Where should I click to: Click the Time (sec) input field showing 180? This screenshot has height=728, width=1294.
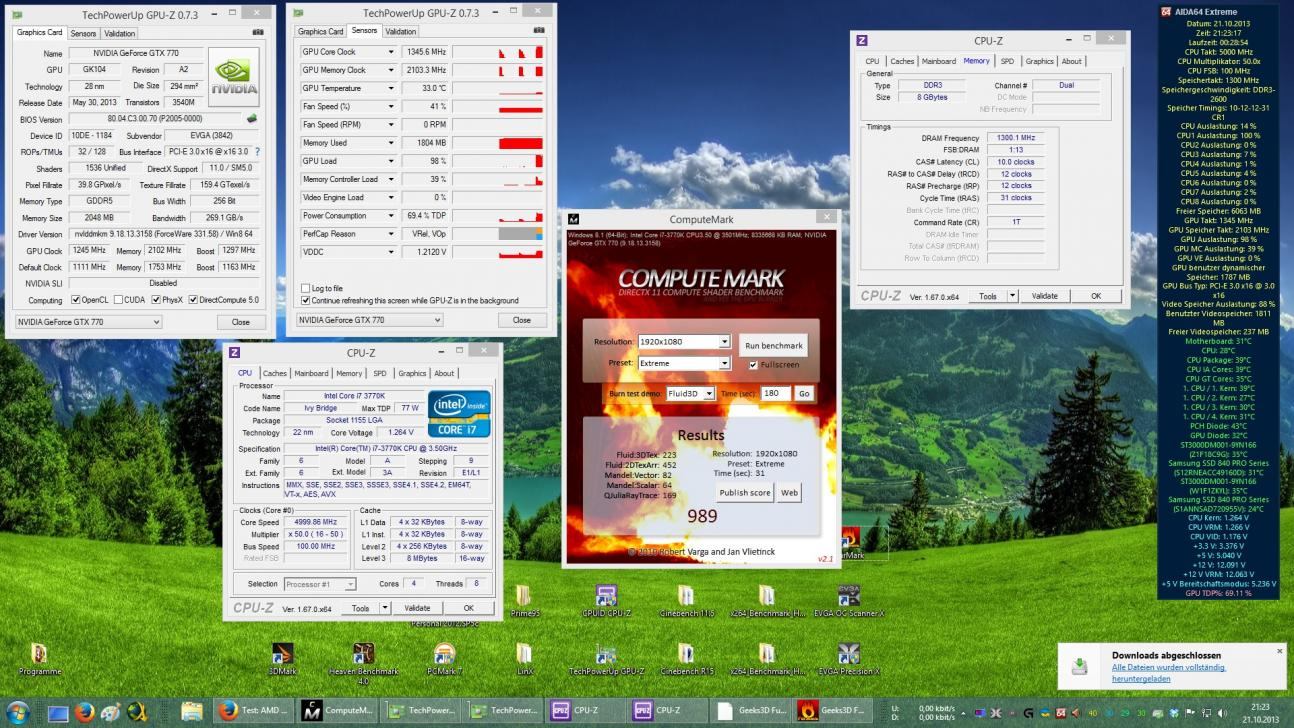775,394
